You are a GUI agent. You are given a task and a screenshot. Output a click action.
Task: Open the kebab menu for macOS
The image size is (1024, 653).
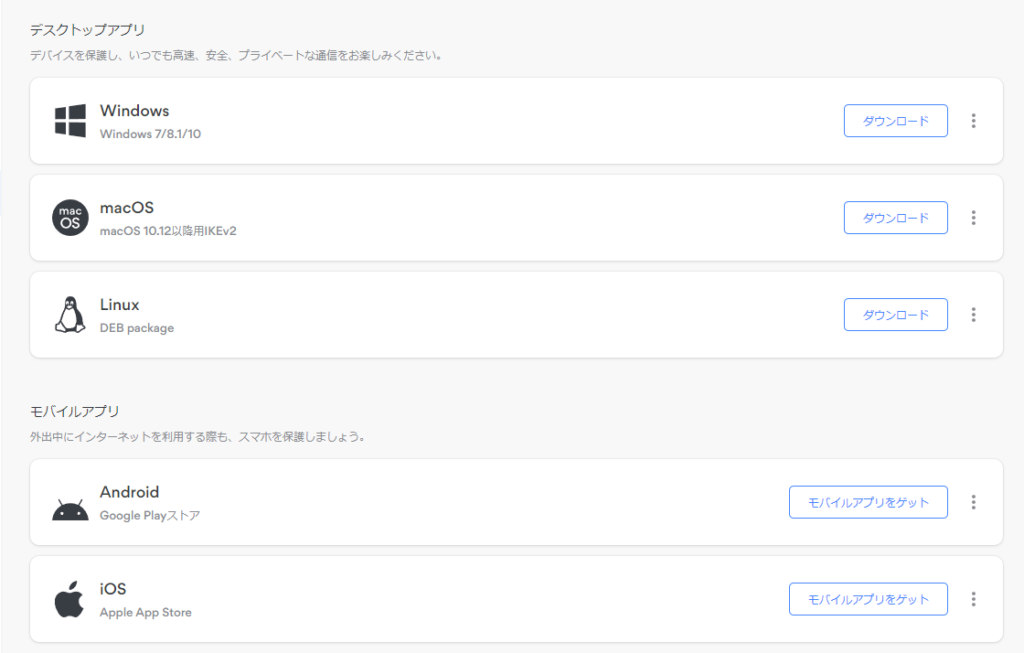[973, 217]
